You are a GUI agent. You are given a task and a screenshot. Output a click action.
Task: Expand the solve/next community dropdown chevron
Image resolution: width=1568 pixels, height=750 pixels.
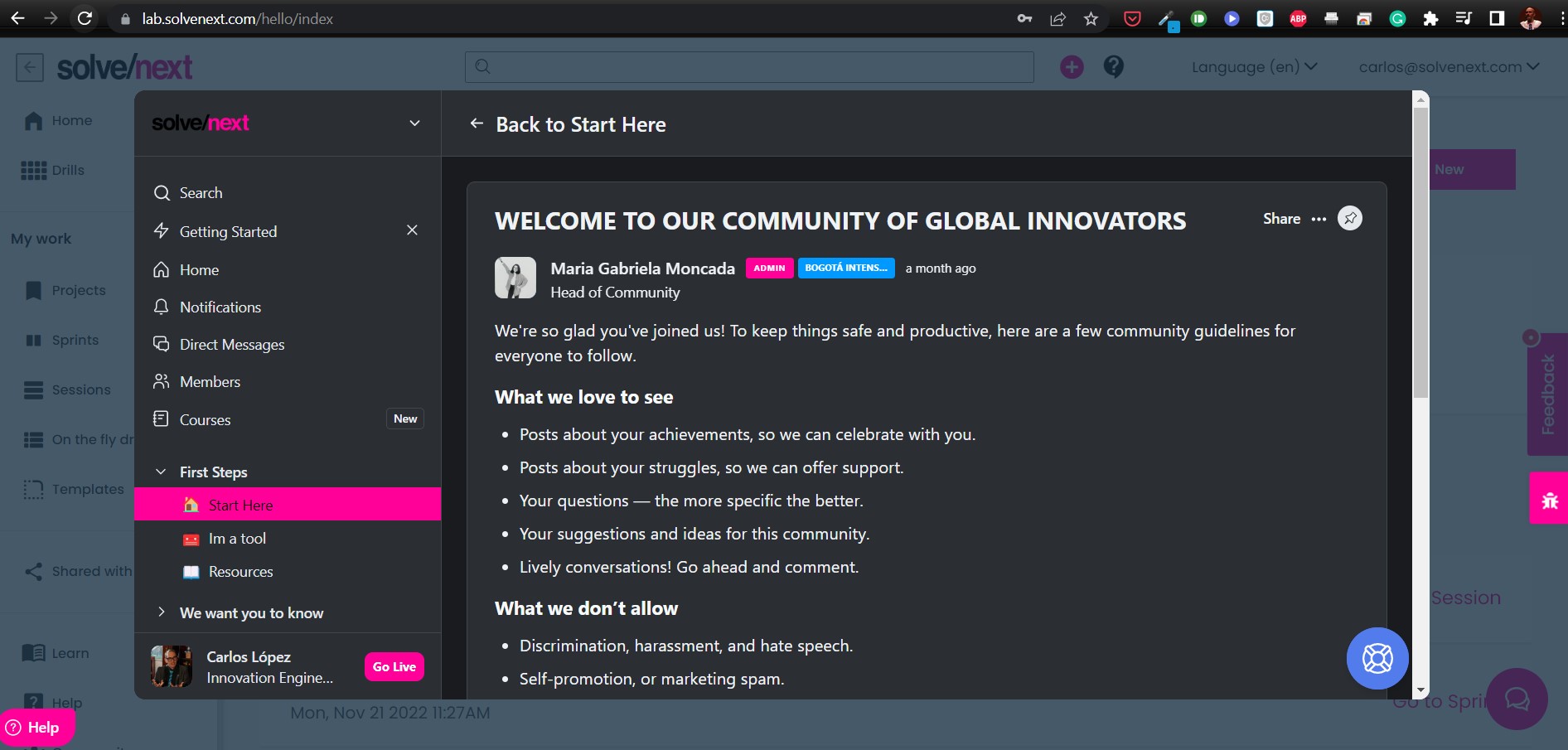(x=414, y=123)
